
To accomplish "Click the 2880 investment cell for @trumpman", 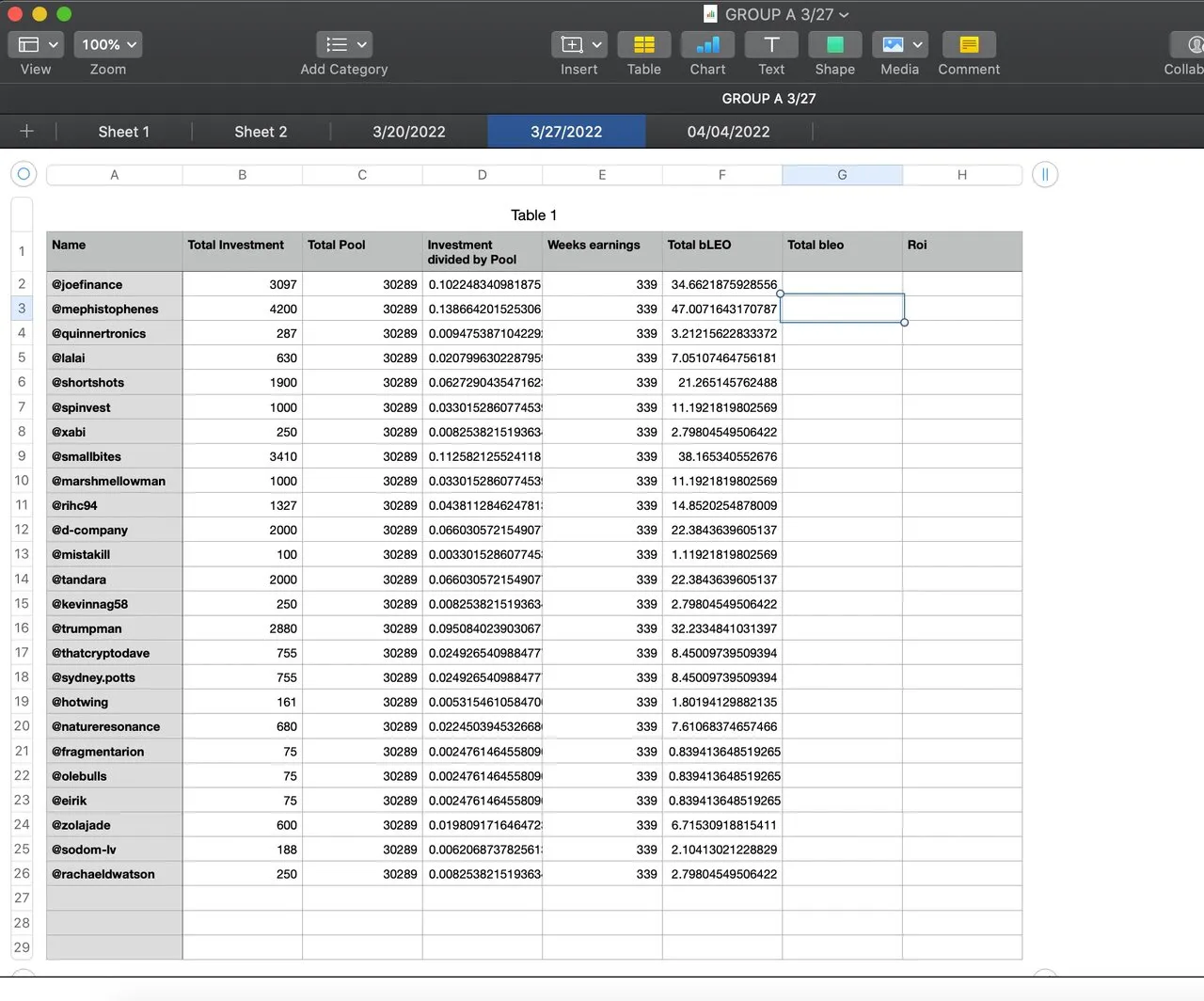I will pos(243,628).
